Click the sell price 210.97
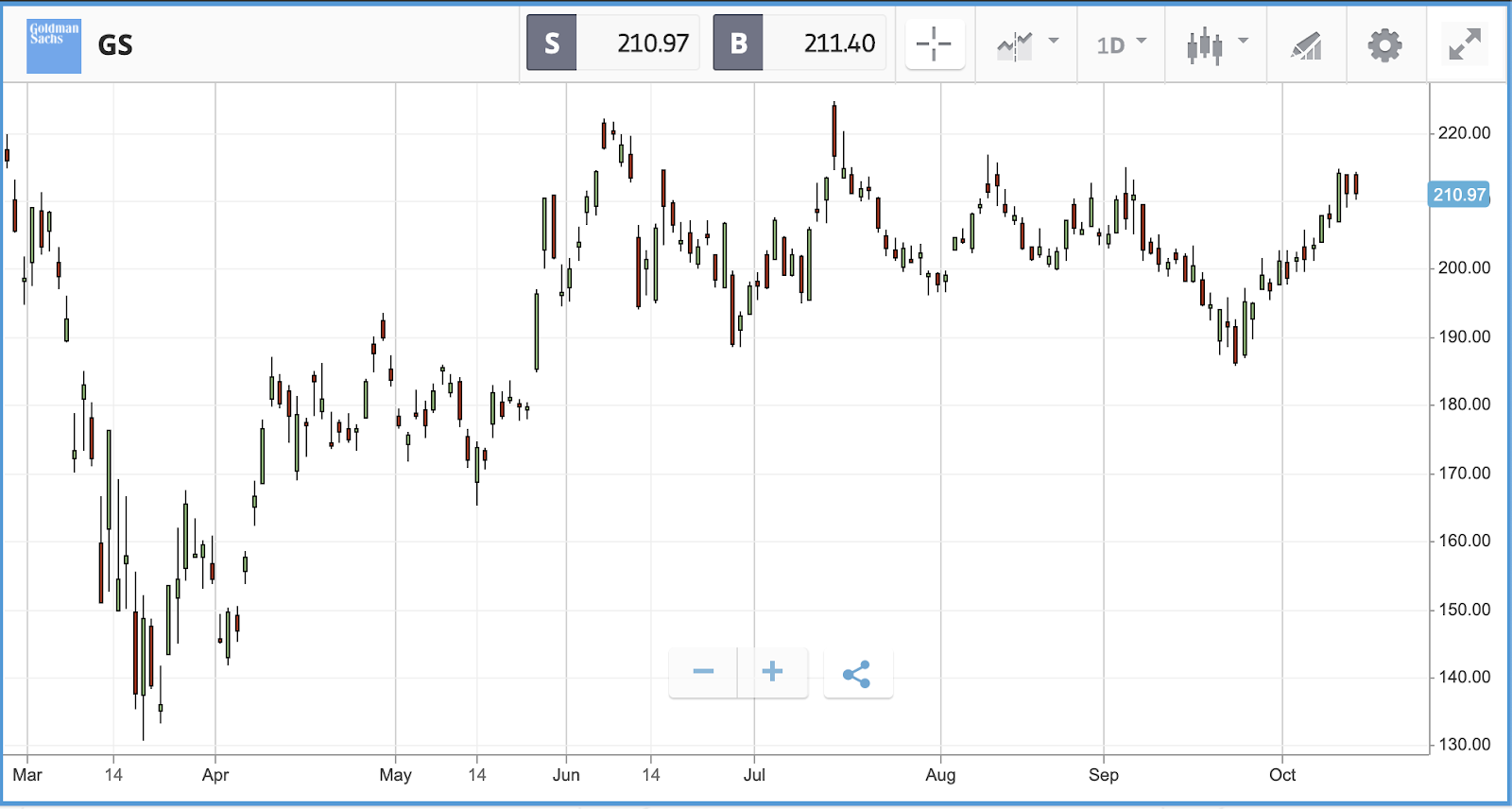Image resolution: width=1512 pixels, height=809 pixels. (653, 43)
